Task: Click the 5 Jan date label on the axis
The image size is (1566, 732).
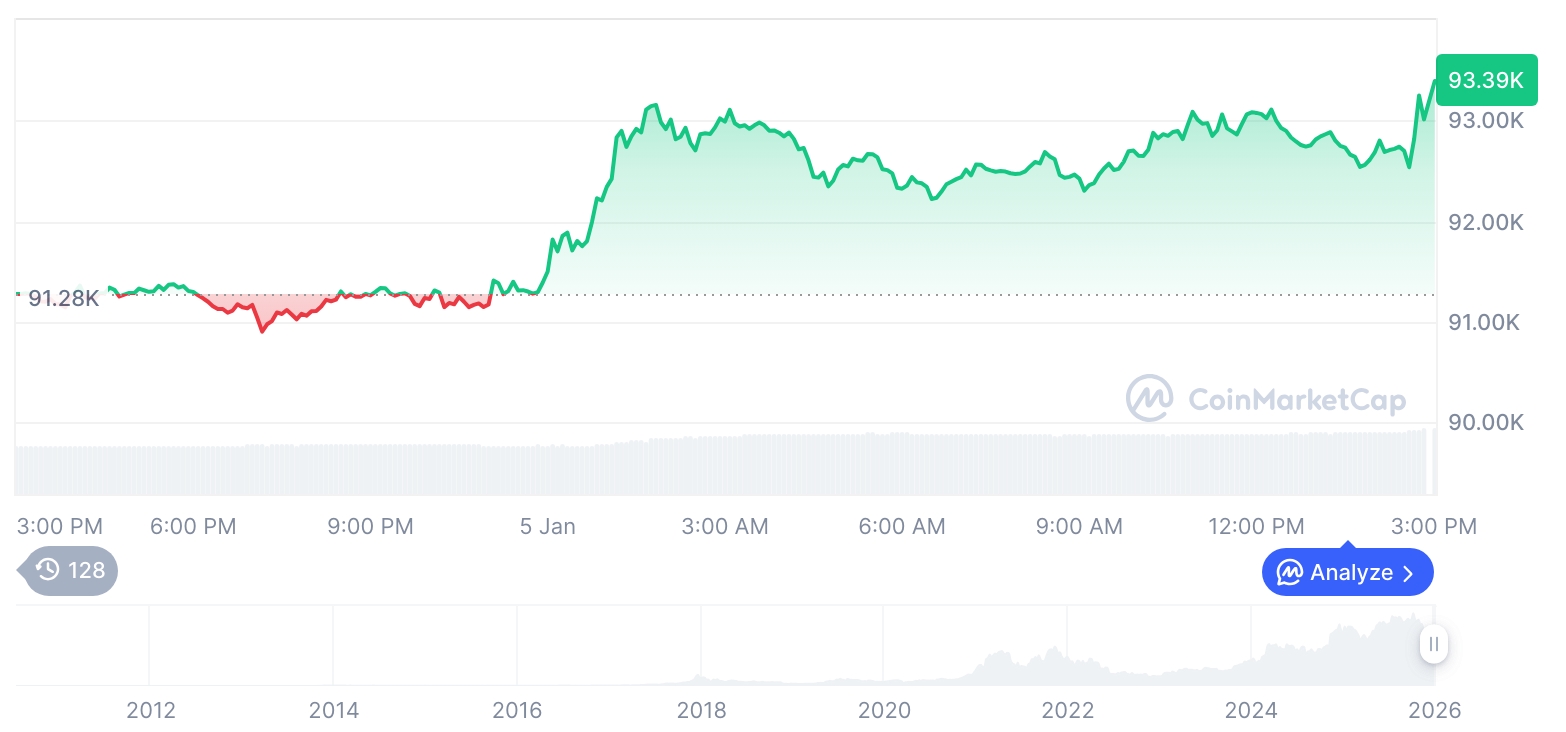Action: click(547, 526)
